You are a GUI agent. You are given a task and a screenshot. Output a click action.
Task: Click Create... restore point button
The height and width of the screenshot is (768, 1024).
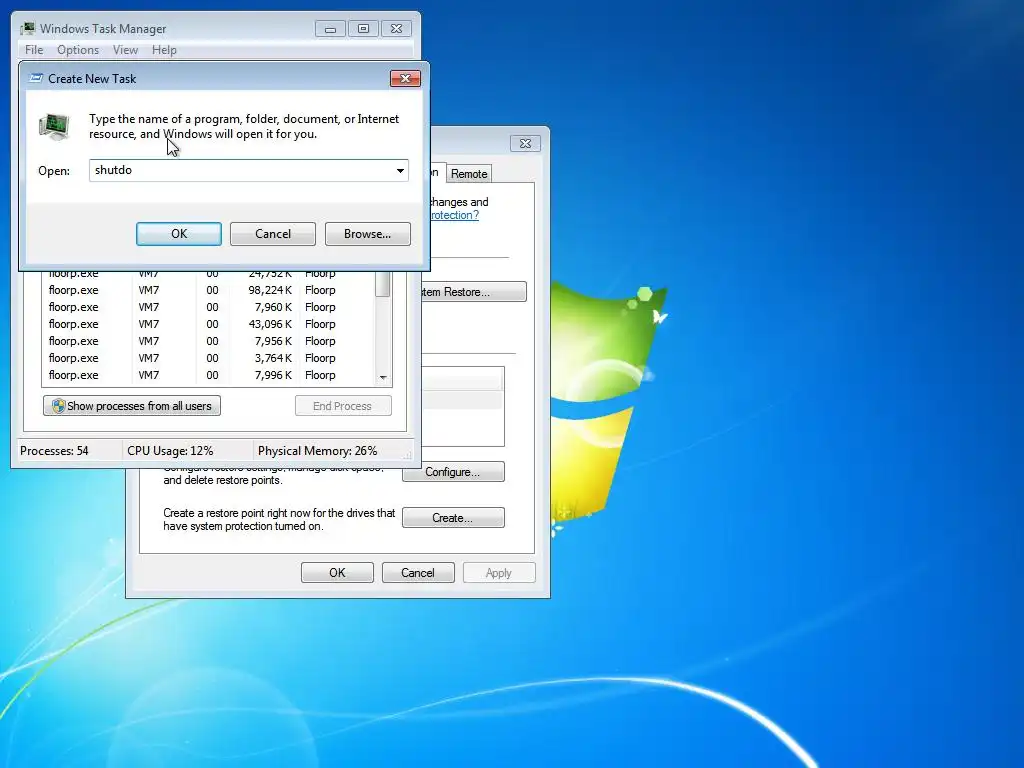tap(453, 517)
